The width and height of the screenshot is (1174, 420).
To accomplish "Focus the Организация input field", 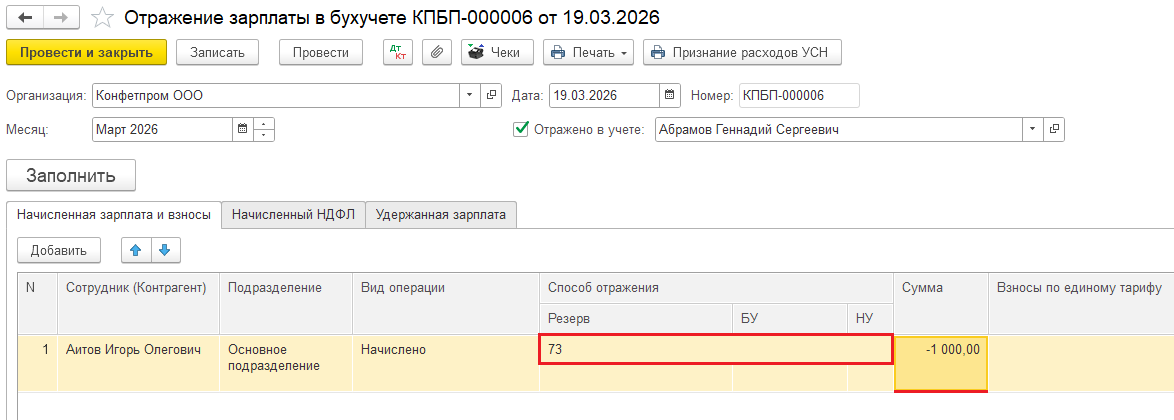I will point(276,95).
